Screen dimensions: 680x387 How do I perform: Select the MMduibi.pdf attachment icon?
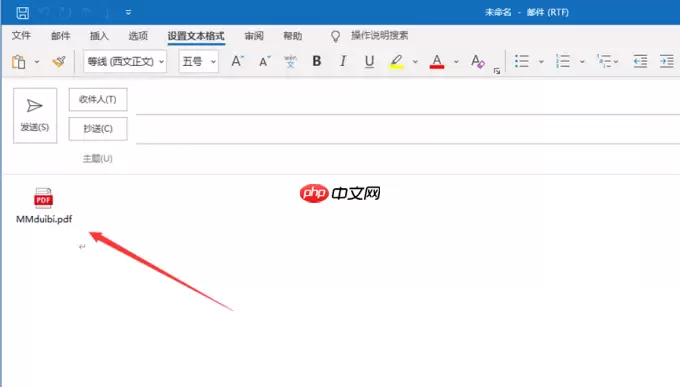tap(43, 198)
